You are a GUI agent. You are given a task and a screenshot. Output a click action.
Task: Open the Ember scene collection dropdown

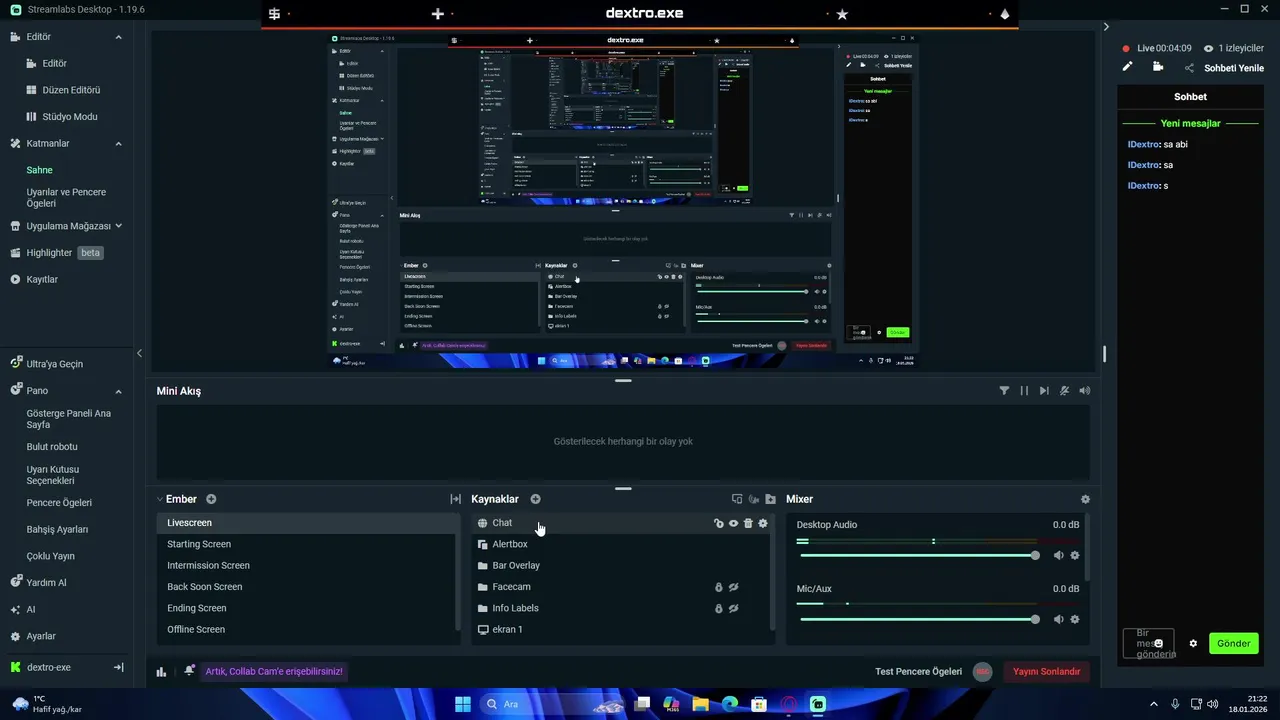coord(160,499)
